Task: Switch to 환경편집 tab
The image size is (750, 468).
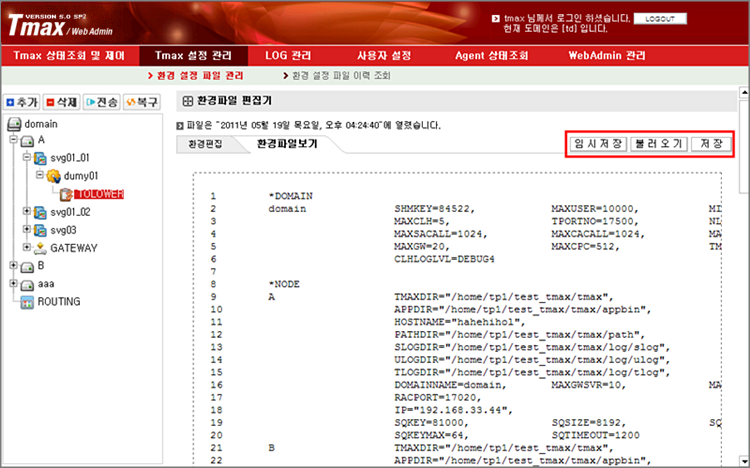Action: tap(206, 144)
